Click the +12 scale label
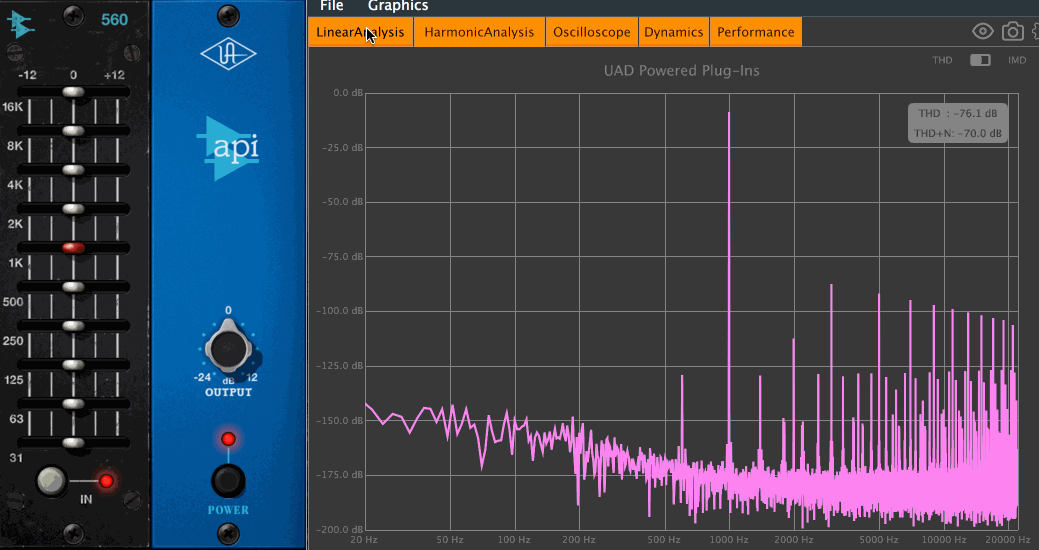The image size is (1039, 550). pyautogui.click(x=114, y=75)
